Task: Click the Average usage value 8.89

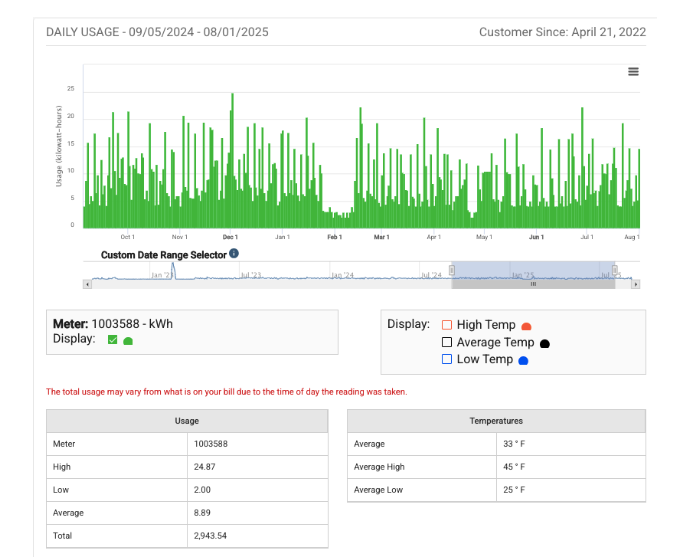Action: click(202, 513)
